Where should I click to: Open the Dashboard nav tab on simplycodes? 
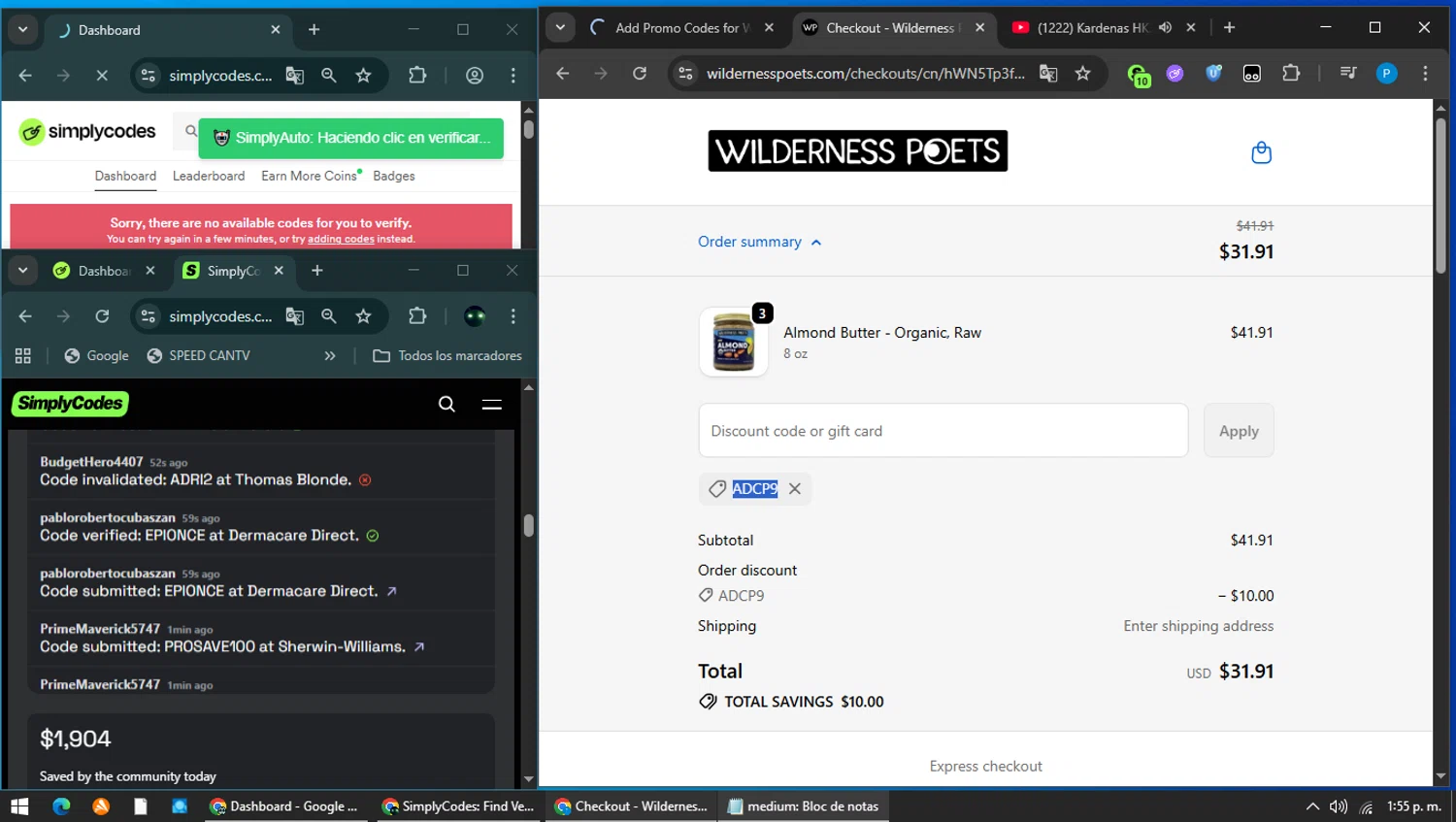coord(125,176)
